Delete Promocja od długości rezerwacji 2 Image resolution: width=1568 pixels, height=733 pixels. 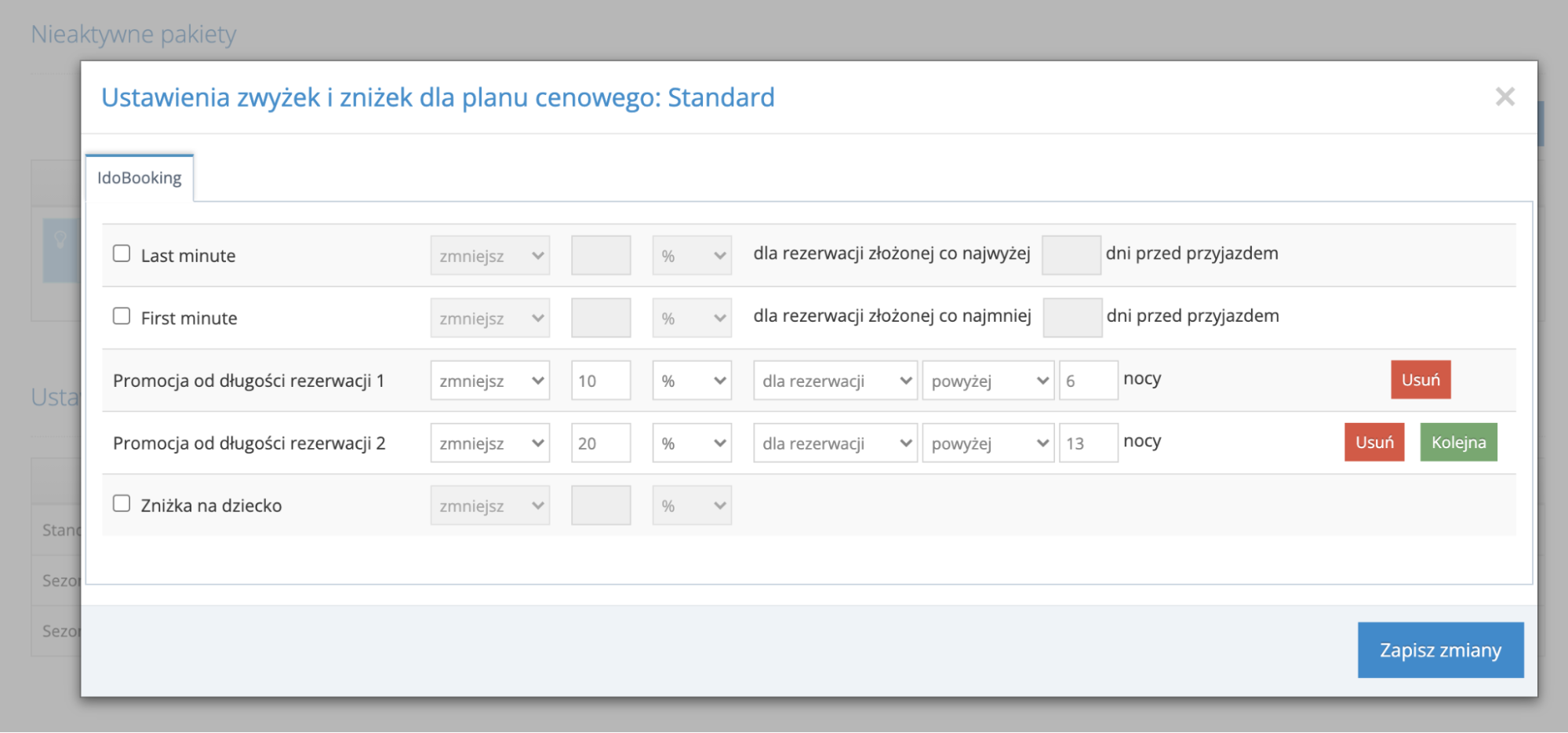pos(1373,443)
